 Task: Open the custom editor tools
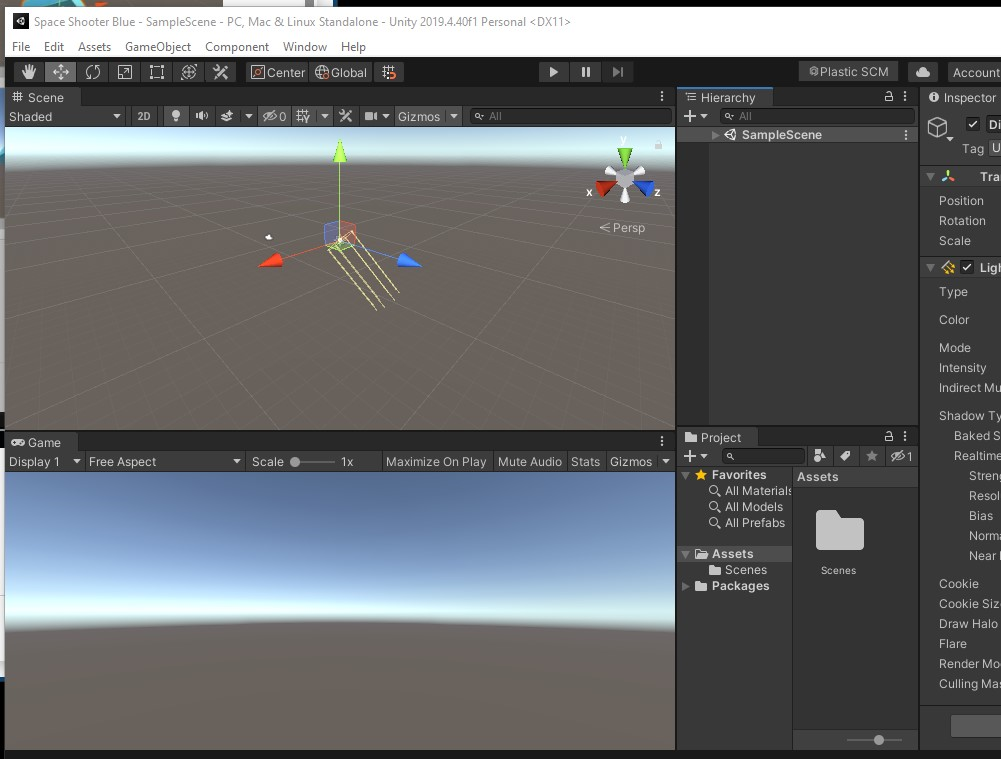(220, 72)
